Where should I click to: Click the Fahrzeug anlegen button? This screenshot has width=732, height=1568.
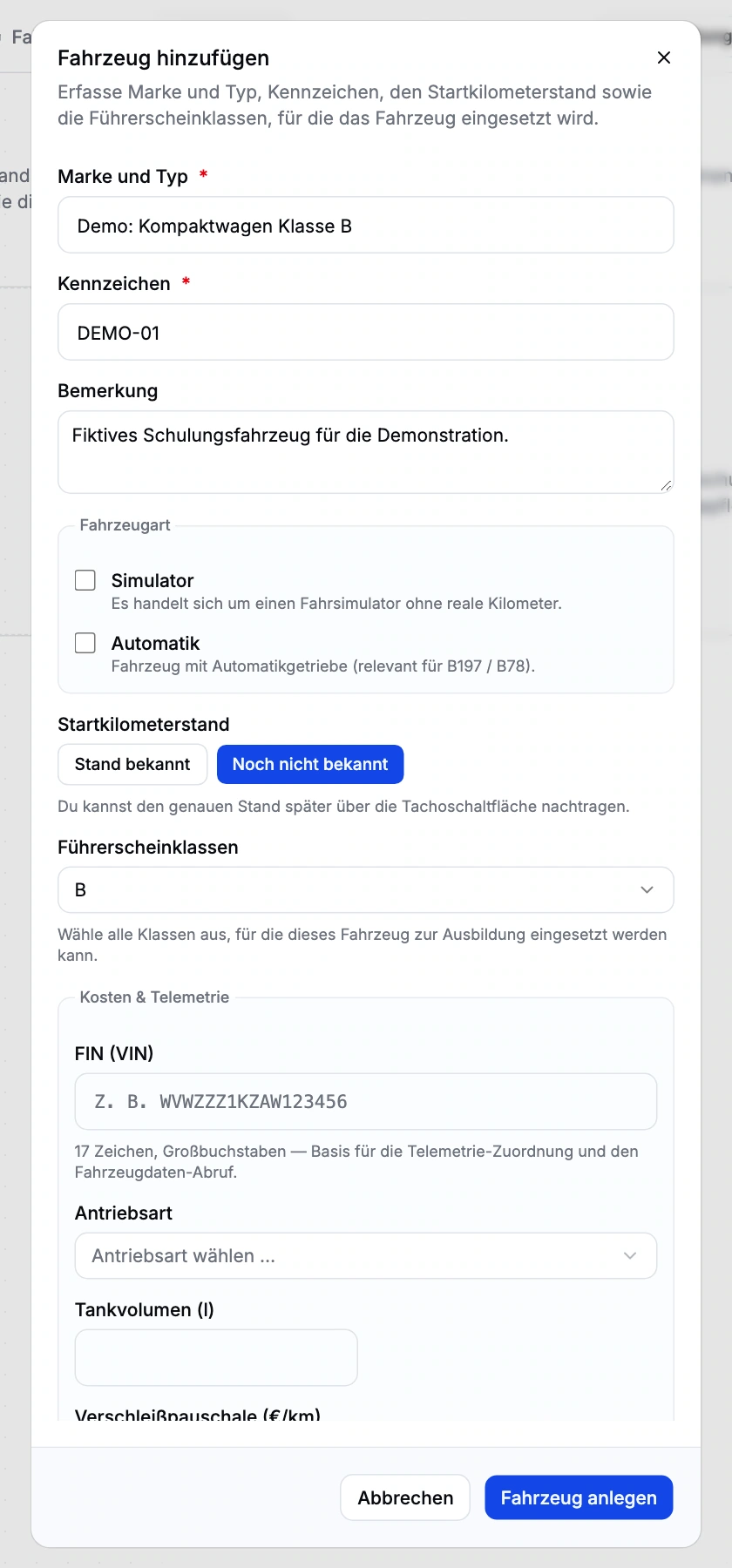(x=579, y=1497)
